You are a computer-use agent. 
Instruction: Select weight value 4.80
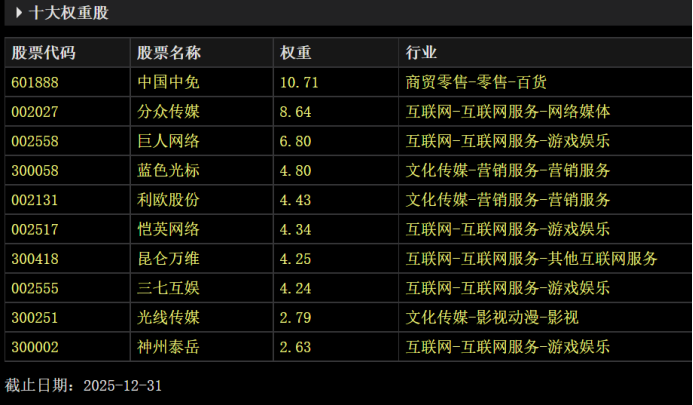pos(295,171)
